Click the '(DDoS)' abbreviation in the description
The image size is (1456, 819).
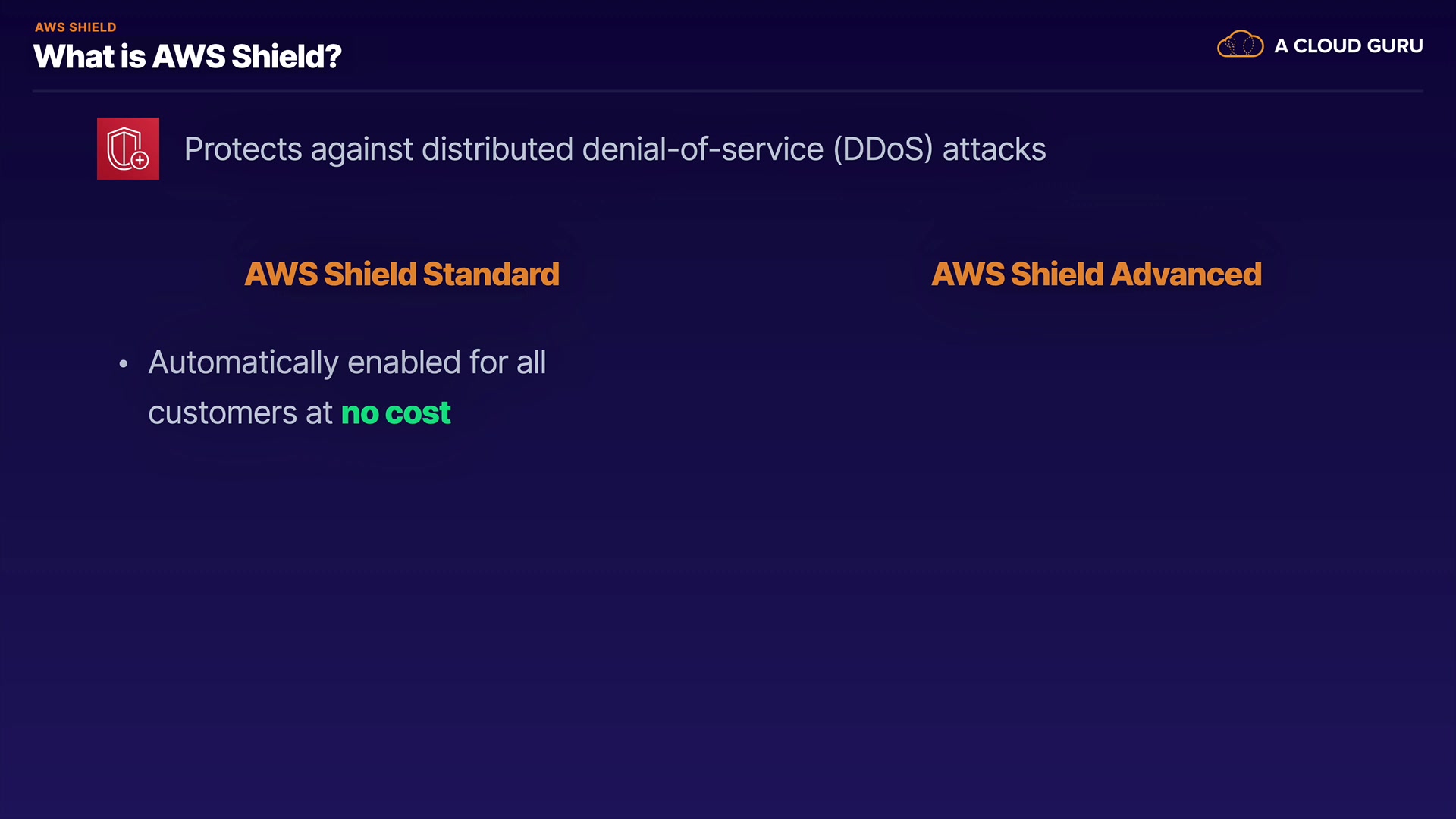883,149
